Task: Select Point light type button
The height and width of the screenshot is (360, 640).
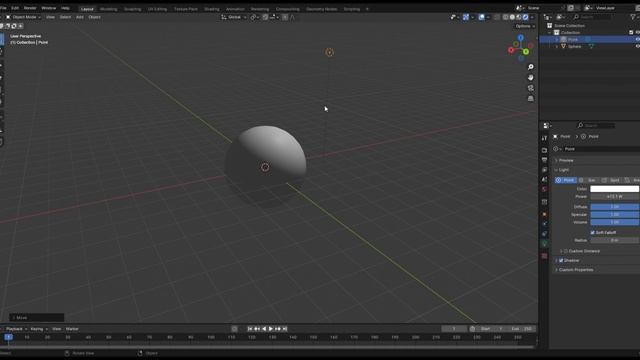Action: [x=566, y=180]
